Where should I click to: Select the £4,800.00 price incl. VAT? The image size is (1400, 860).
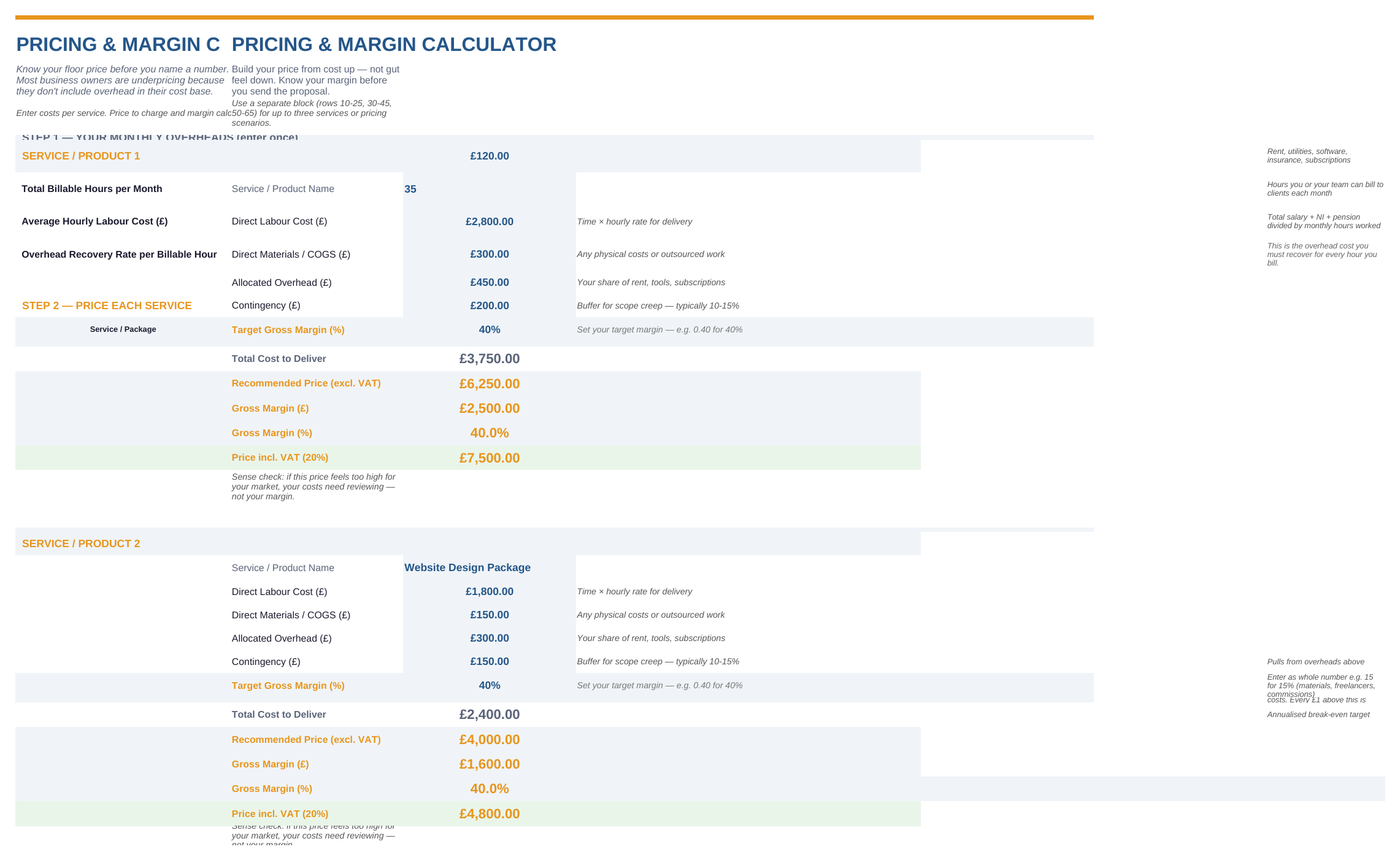[490, 814]
